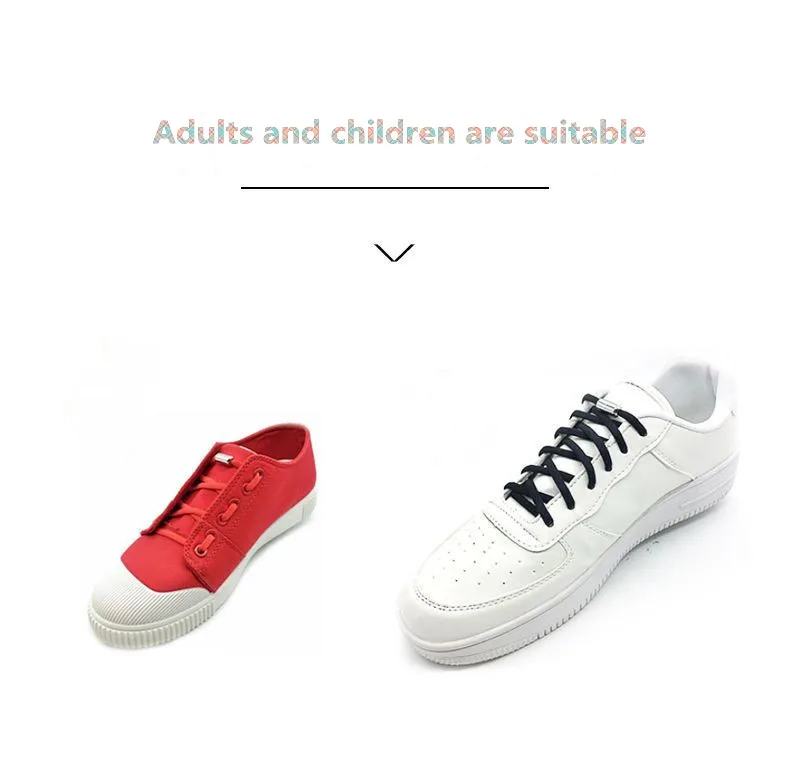Select the metal lace lock on red shoe
The height and width of the screenshot is (773, 790).
(222, 459)
